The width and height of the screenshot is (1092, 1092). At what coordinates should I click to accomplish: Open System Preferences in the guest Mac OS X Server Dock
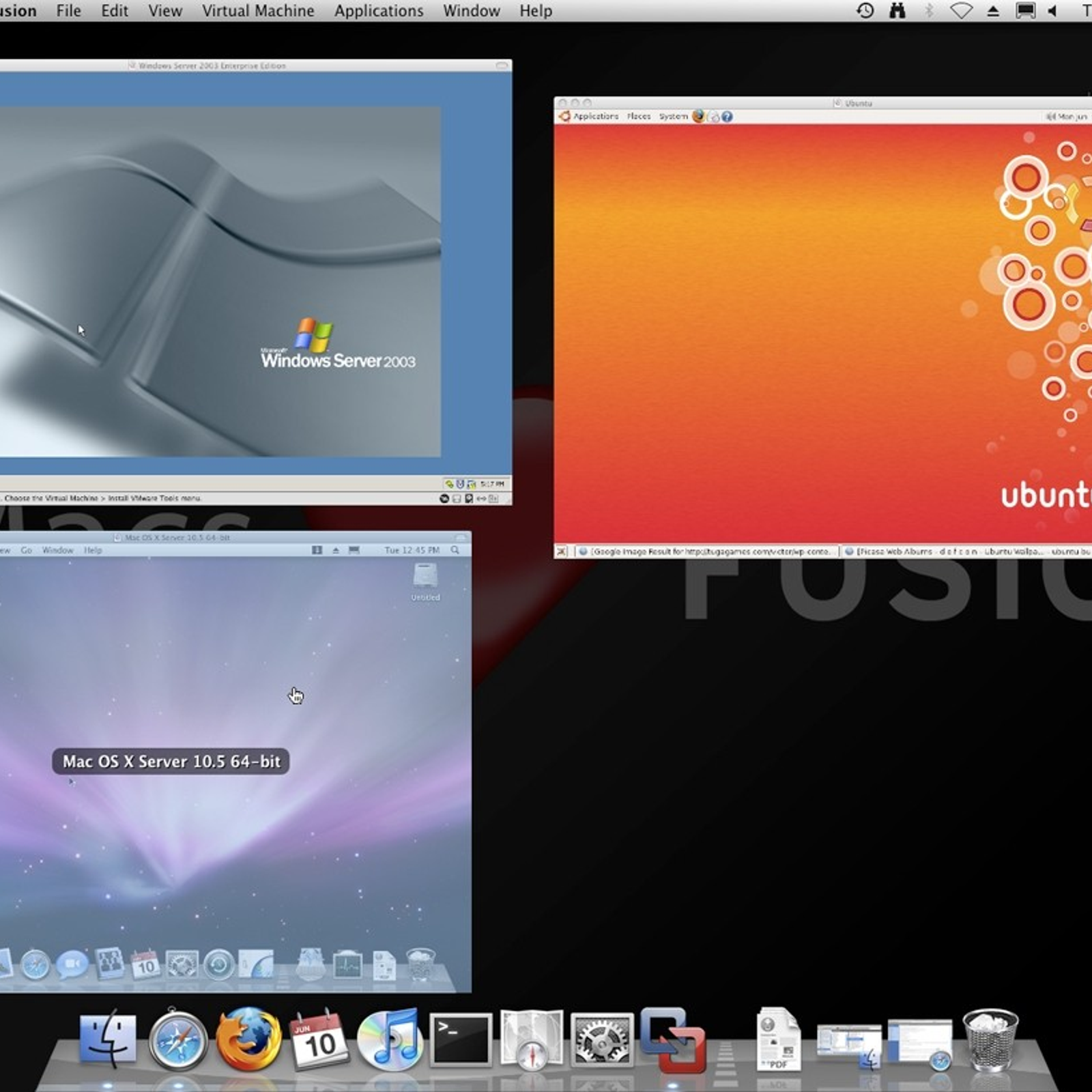(182, 965)
